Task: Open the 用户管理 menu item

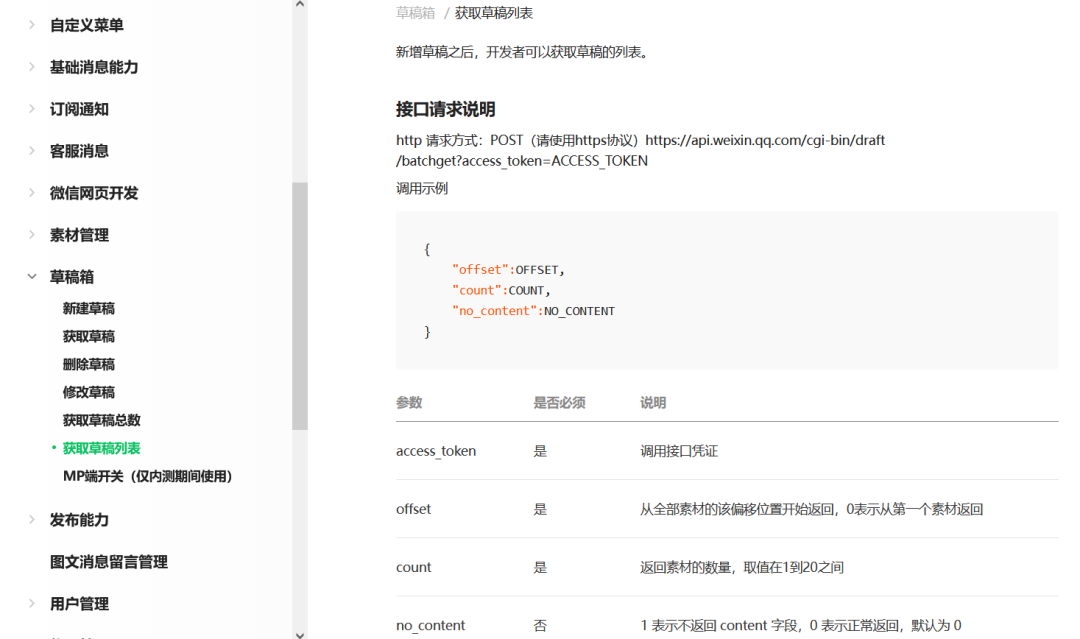Action: (79, 605)
